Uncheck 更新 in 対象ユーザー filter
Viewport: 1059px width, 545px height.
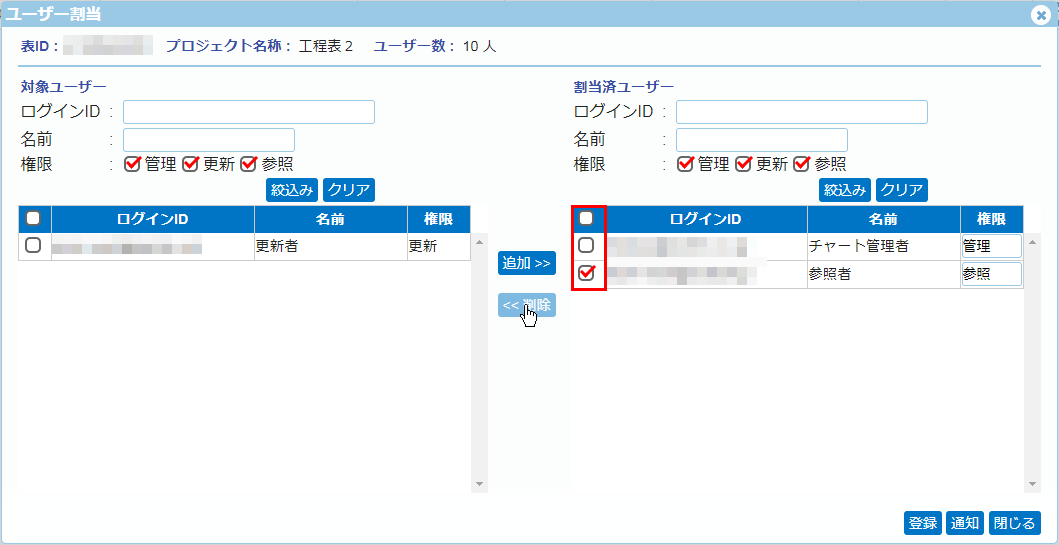(190, 164)
